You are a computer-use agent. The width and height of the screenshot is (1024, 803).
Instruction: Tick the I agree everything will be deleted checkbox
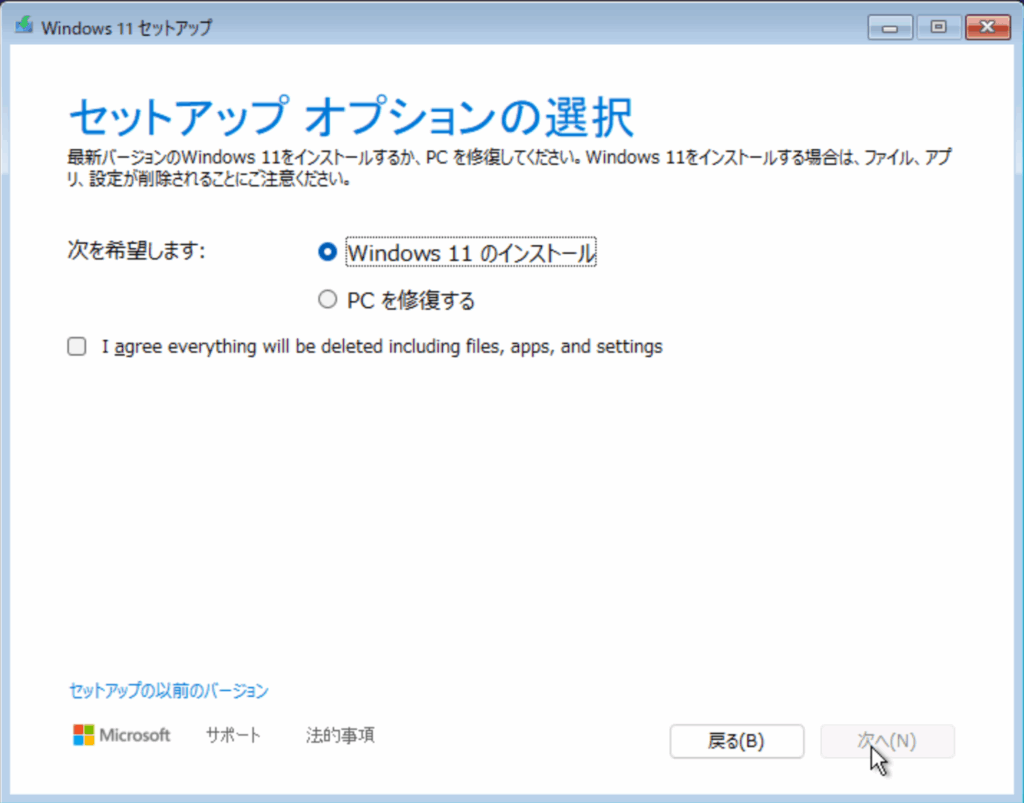(x=76, y=347)
